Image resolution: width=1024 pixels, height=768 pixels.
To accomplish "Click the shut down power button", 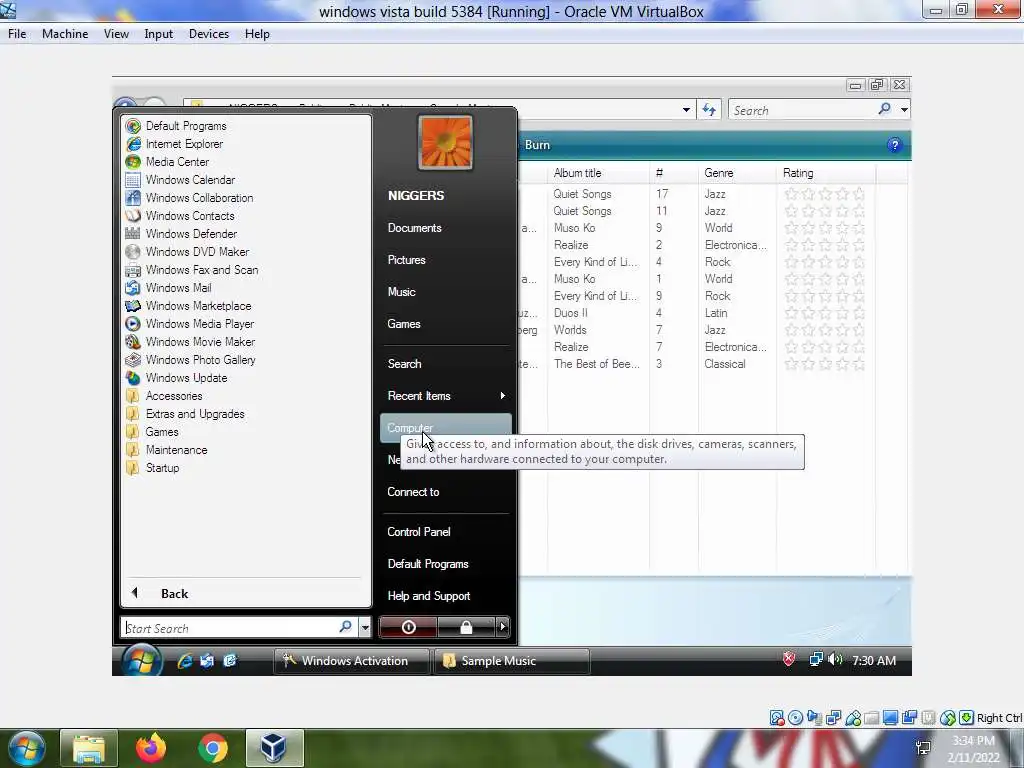I will coord(408,627).
